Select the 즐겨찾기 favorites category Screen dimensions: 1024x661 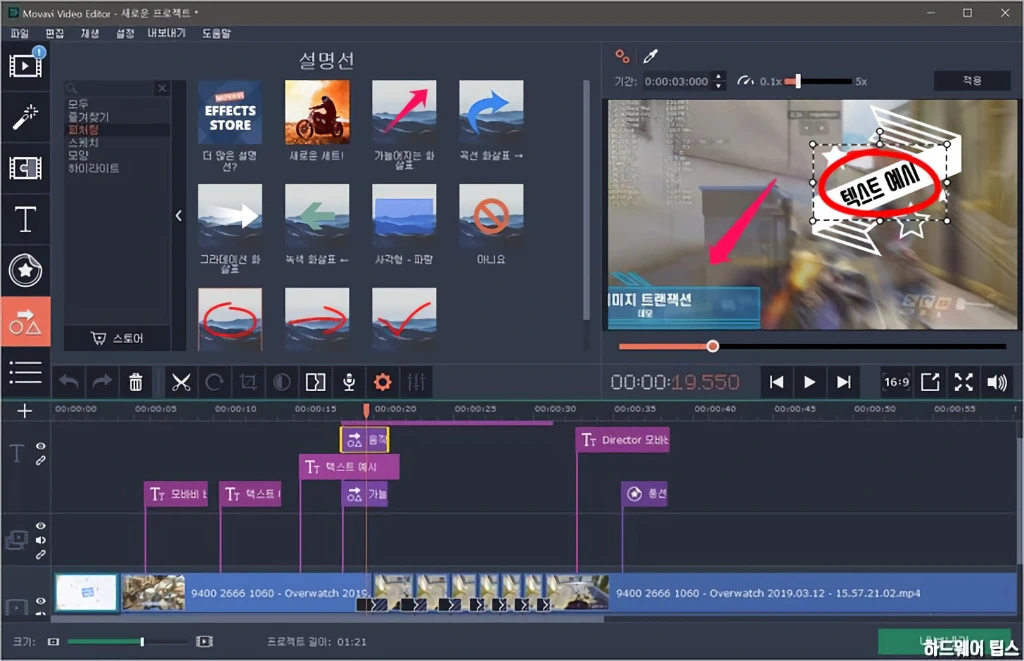89,117
